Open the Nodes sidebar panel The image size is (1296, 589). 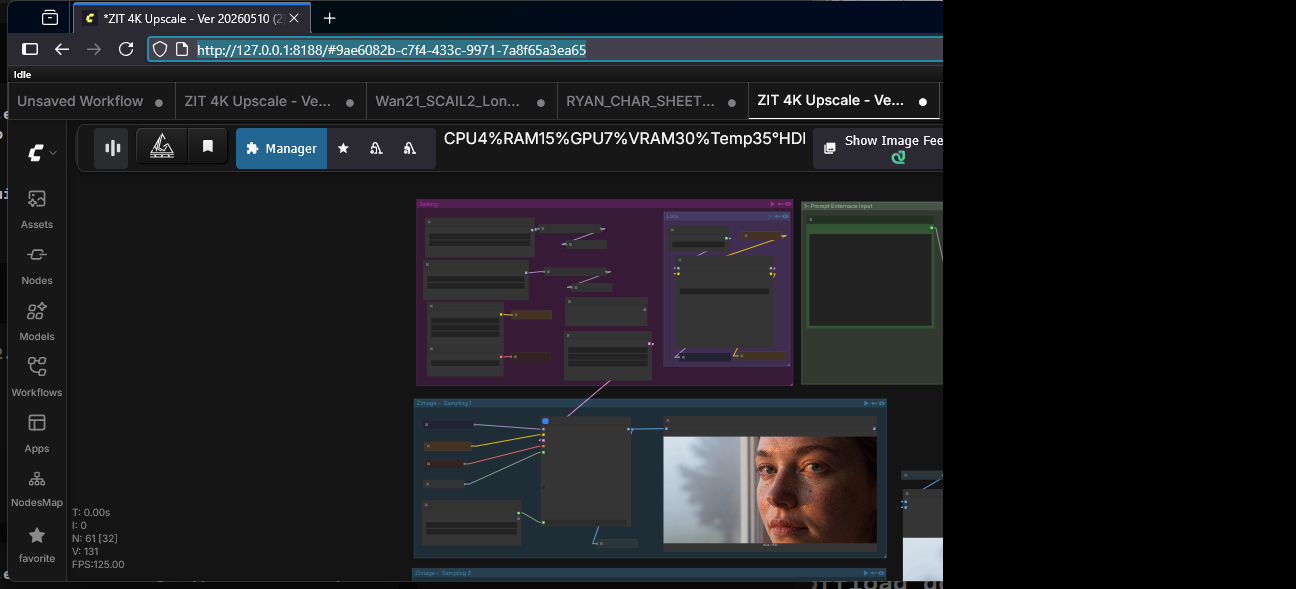pyautogui.click(x=37, y=265)
